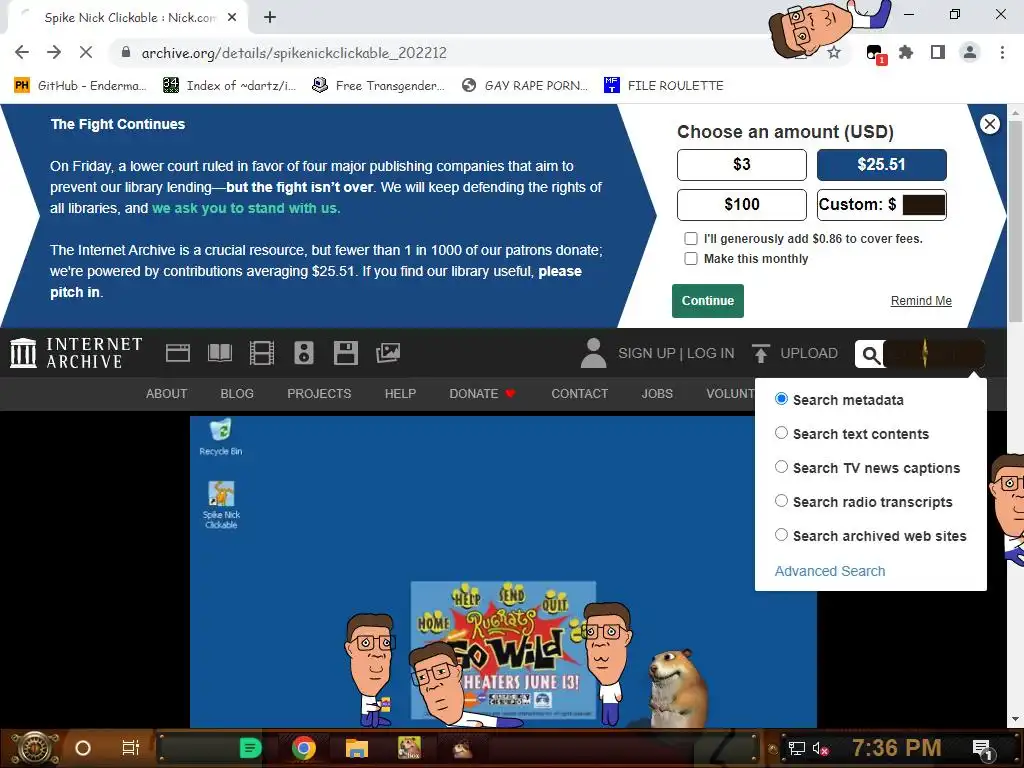Open the GitHub - Enderma... bookmark
This screenshot has width=1024, height=768.
pos(80,86)
